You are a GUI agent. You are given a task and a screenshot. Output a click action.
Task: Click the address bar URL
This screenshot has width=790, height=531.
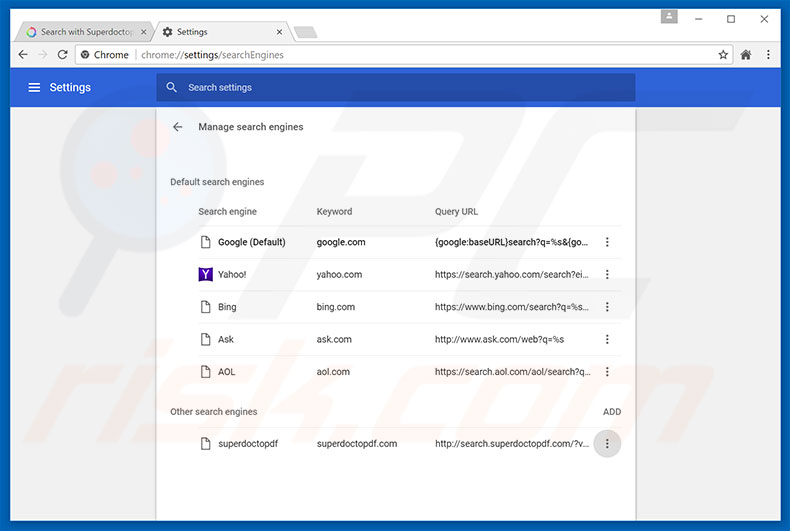coord(212,55)
